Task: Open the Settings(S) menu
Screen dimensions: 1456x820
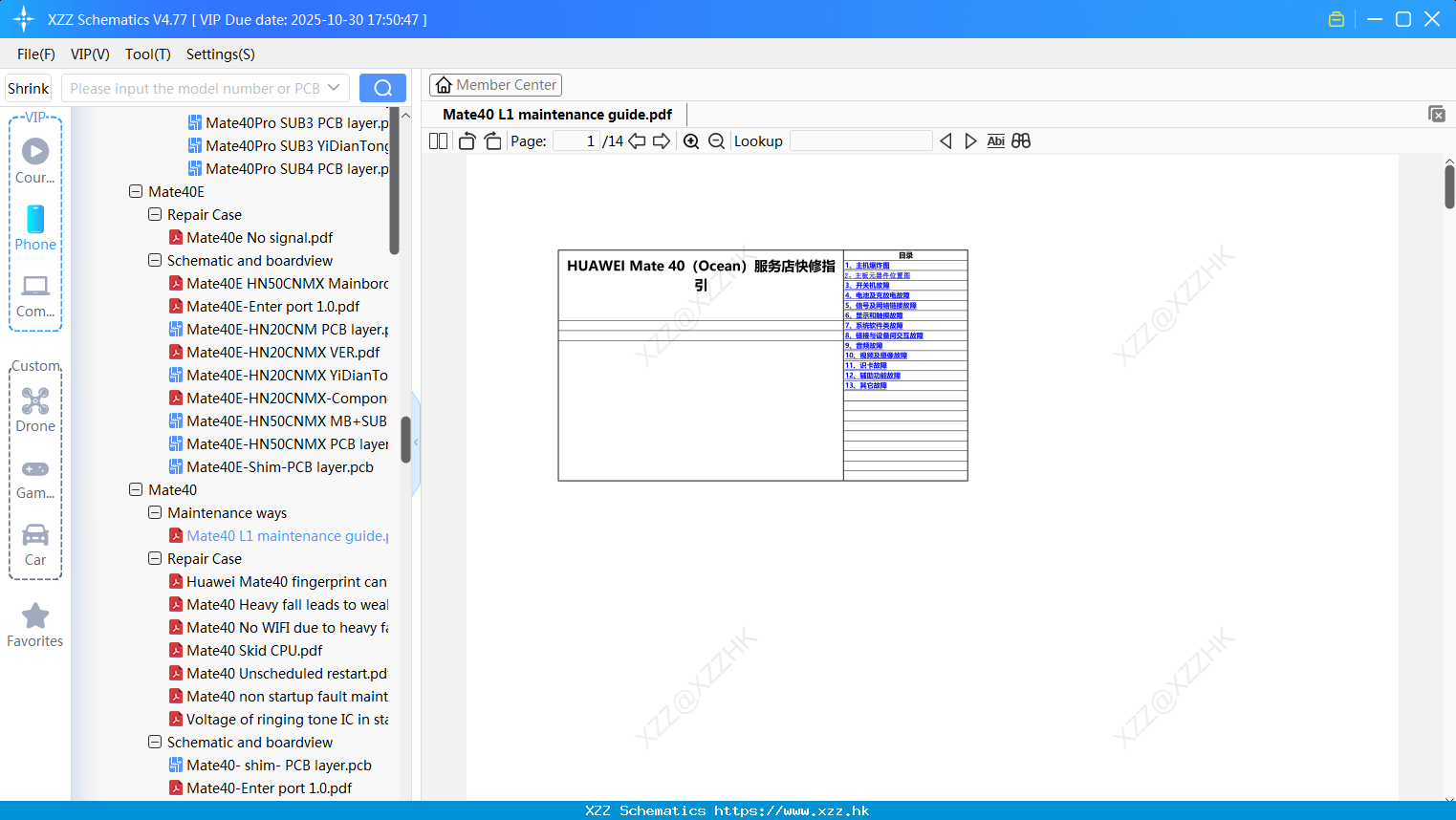Action: pyautogui.click(x=221, y=54)
